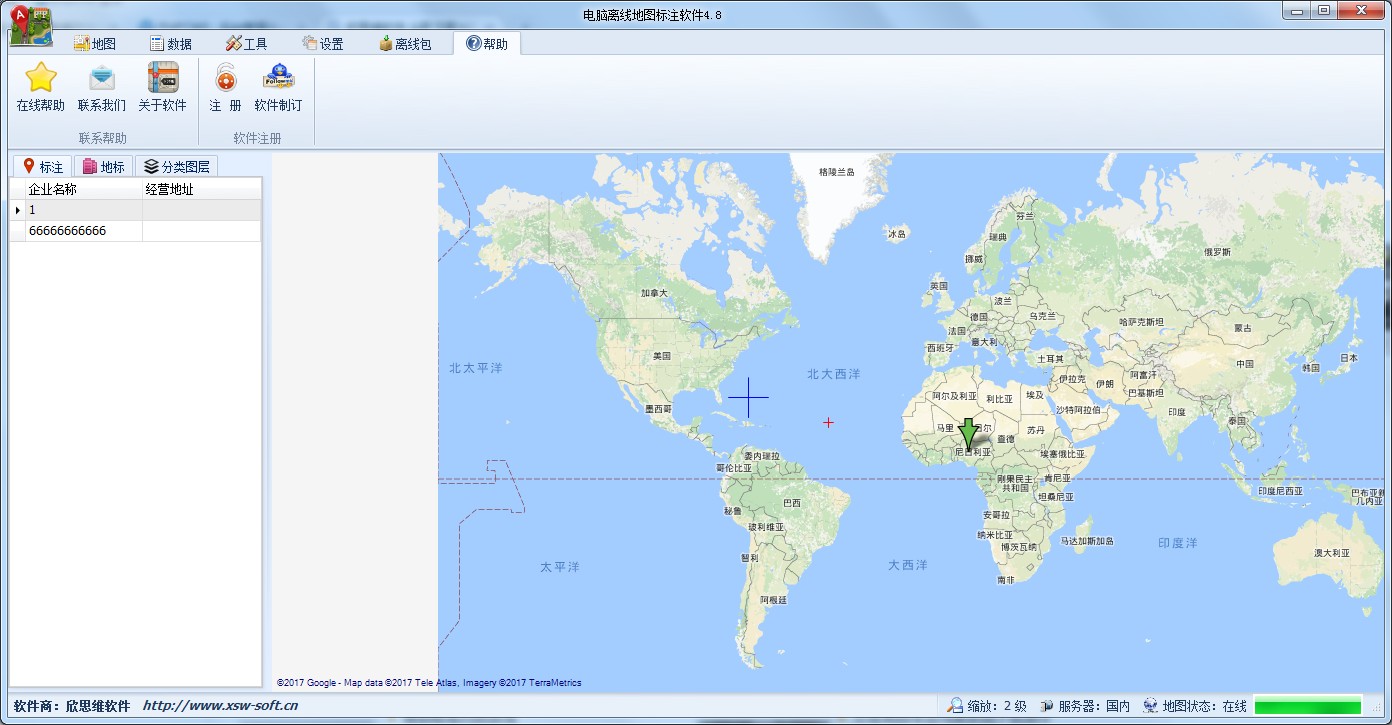Open 在线帮助 star icon
1392x725 pixels.
(41, 77)
